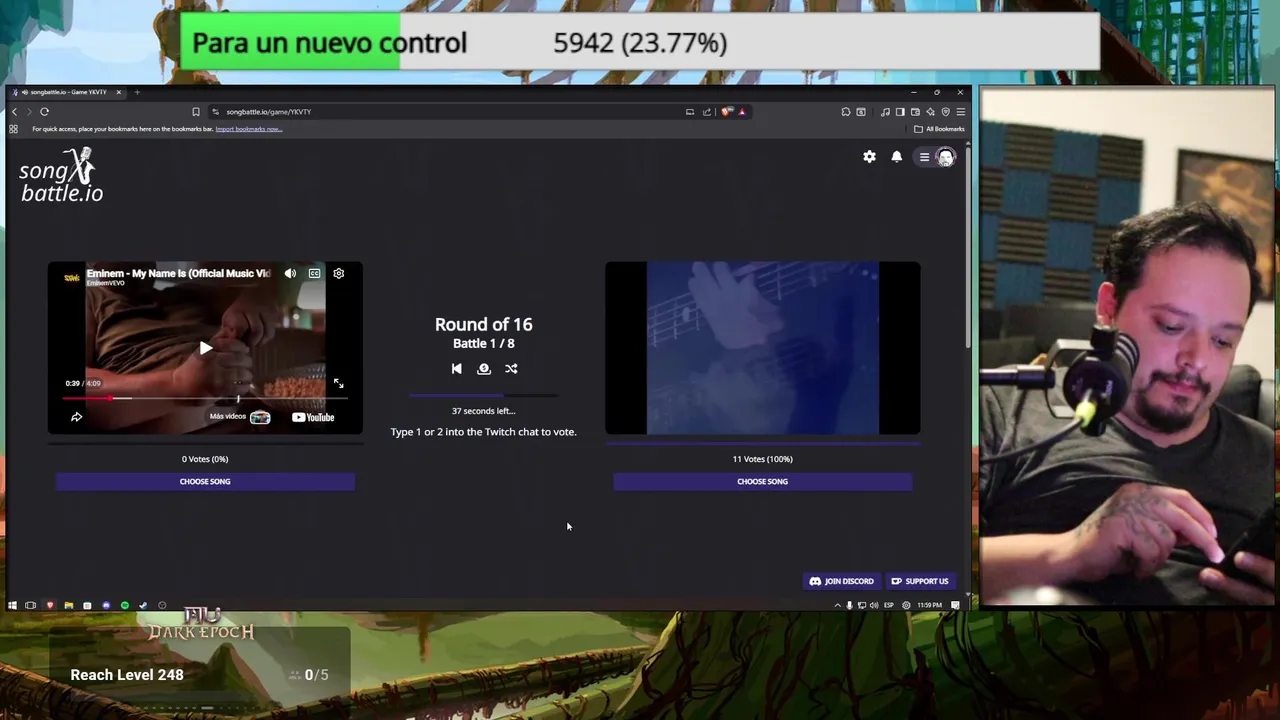The width and height of the screenshot is (1280, 720).
Task: Click the Import bookmarks now link
Action: coord(249,129)
